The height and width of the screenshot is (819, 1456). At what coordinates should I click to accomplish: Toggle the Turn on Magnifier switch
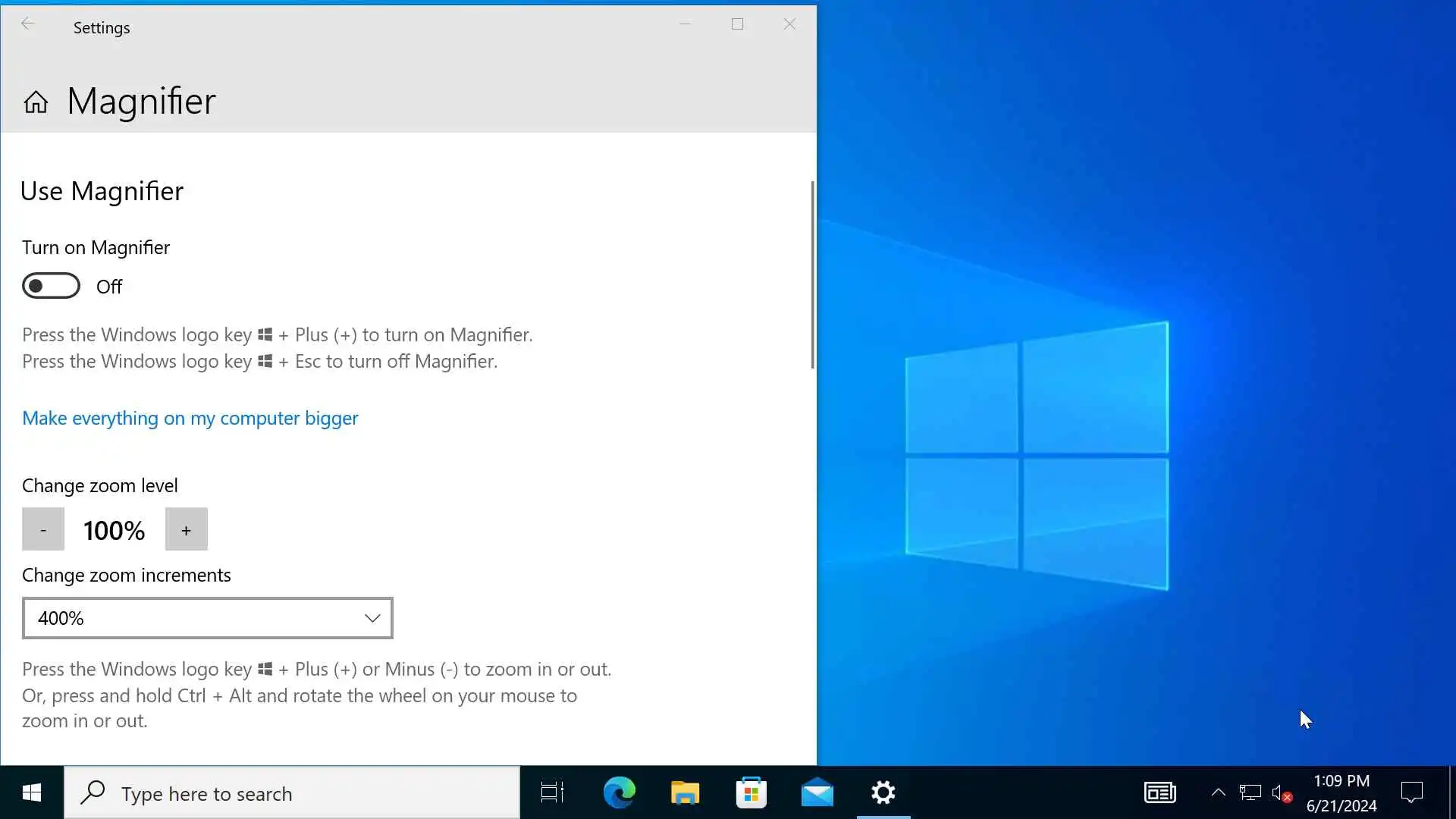coord(51,286)
